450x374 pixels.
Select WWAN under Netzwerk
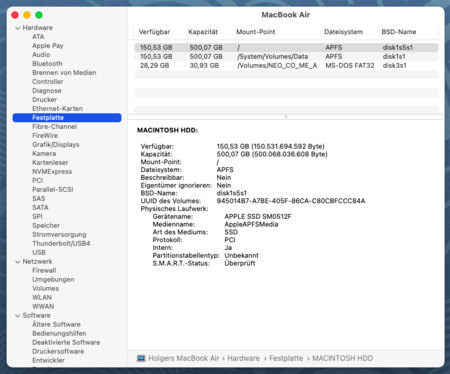(43, 307)
